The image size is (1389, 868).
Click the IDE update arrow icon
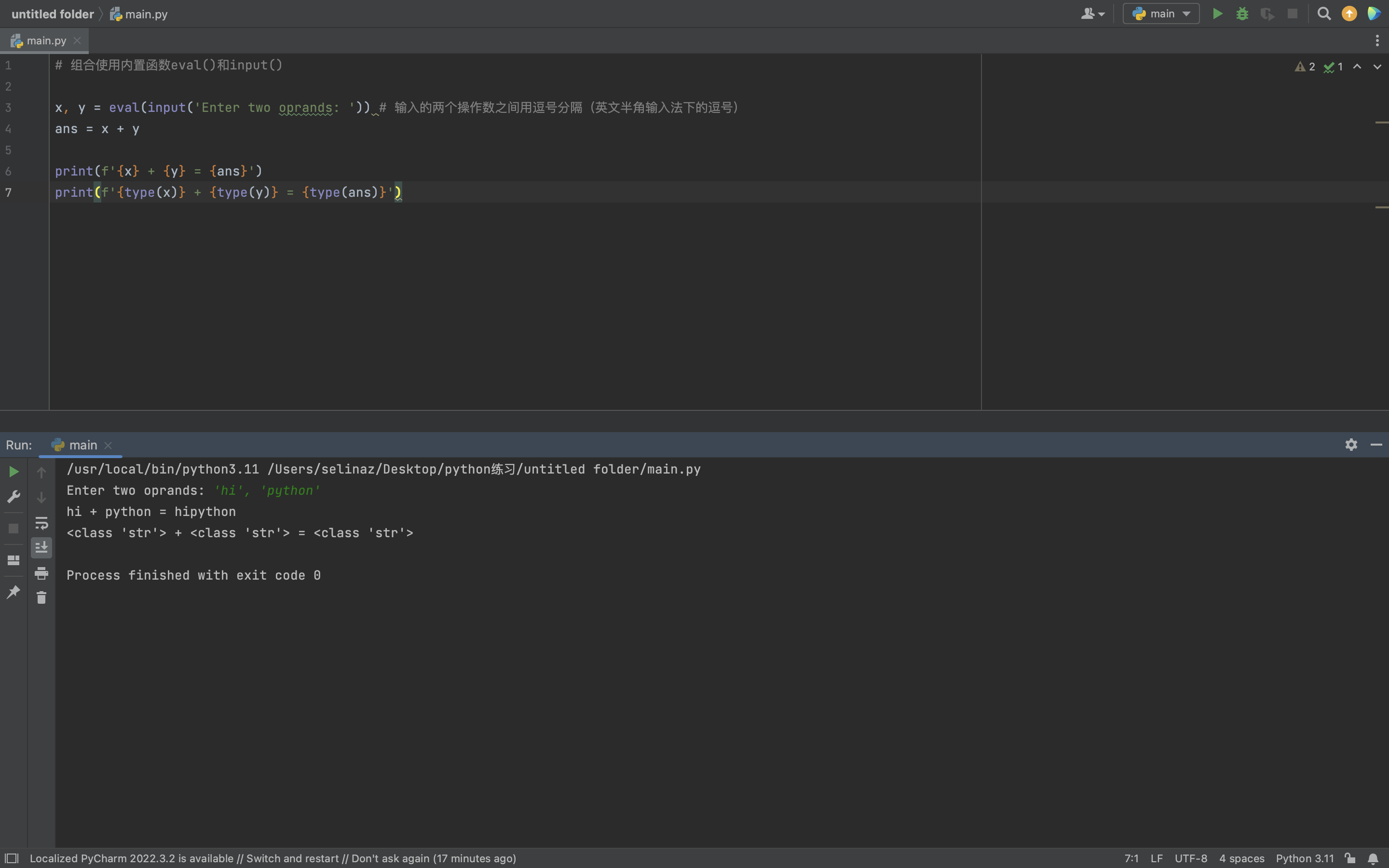(1349, 14)
